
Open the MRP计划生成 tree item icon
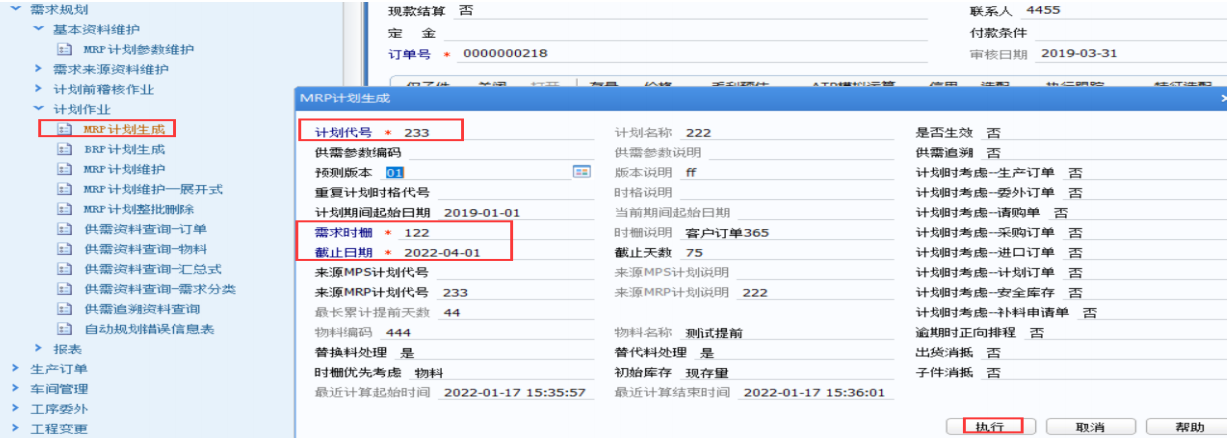[x=65, y=129]
